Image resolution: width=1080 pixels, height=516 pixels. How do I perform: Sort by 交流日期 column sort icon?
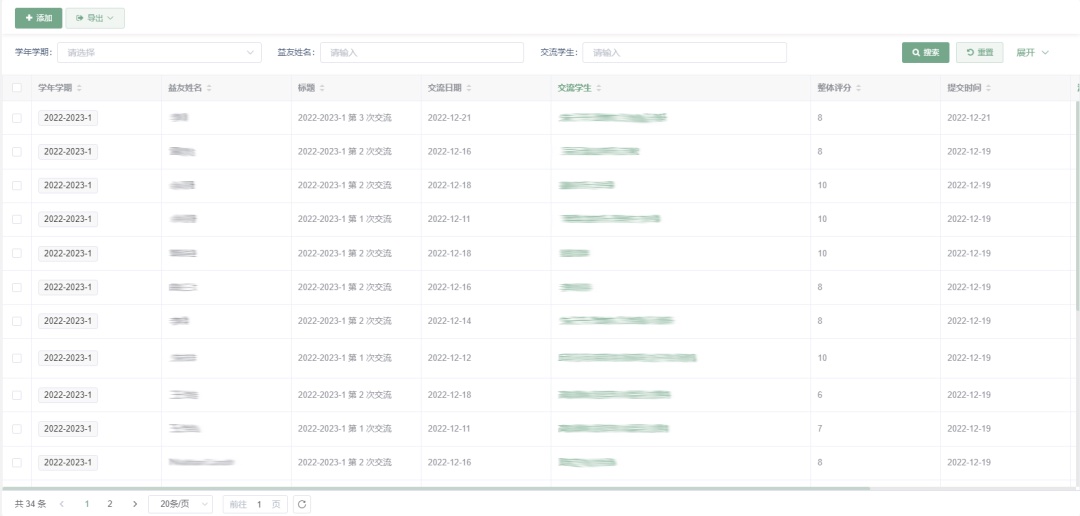[469, 88]
